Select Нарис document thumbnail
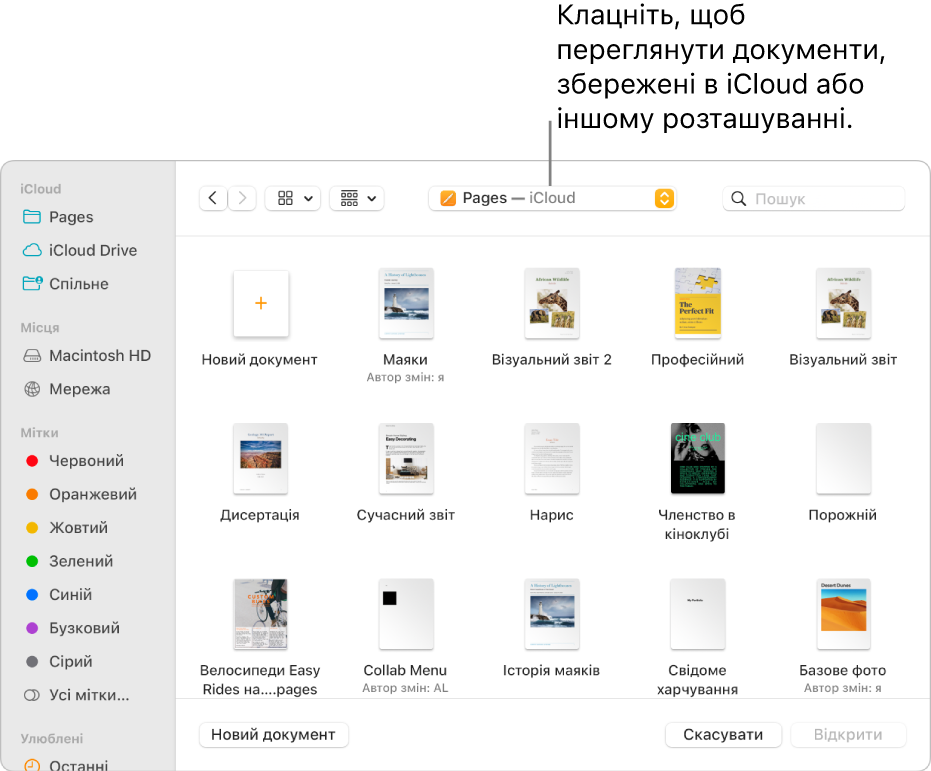This screenshot has height=771, width=931. click(x=552, y=458)
